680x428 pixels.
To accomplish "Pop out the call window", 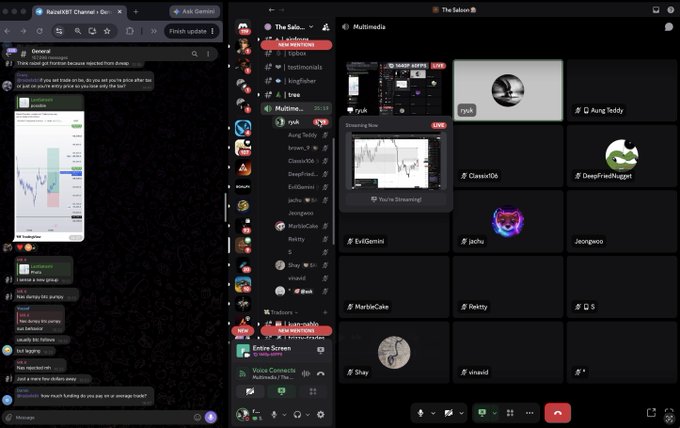I will point(651,413).
